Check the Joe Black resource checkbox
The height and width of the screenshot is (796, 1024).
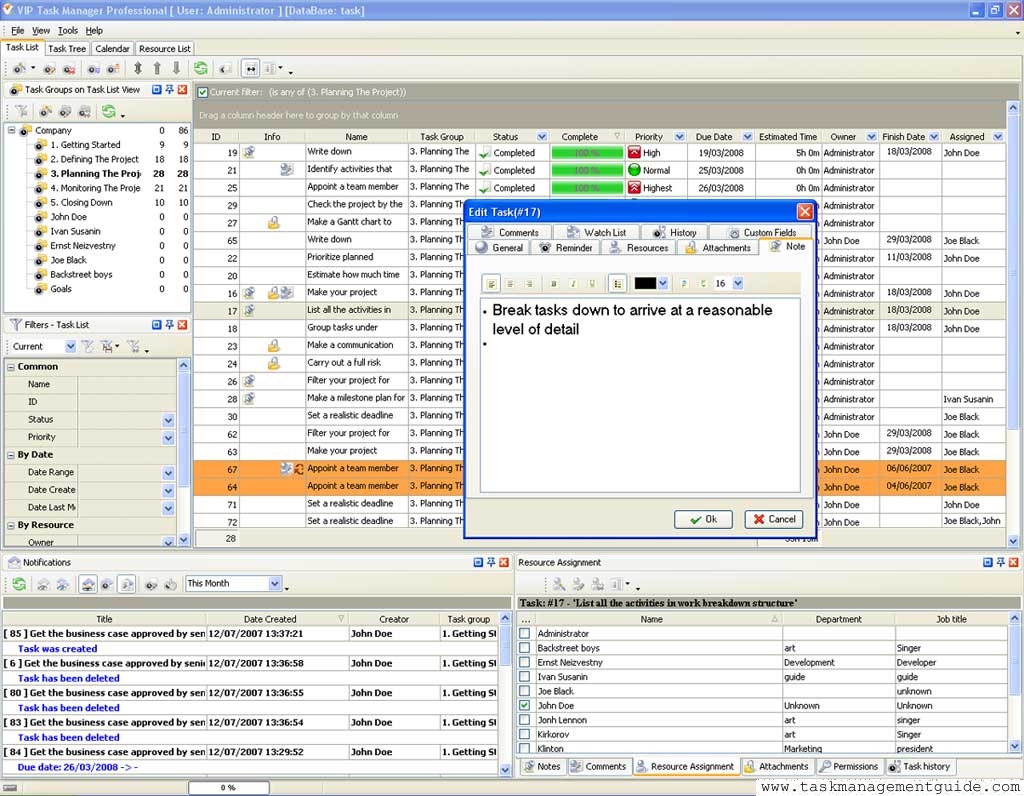point(524,691)
